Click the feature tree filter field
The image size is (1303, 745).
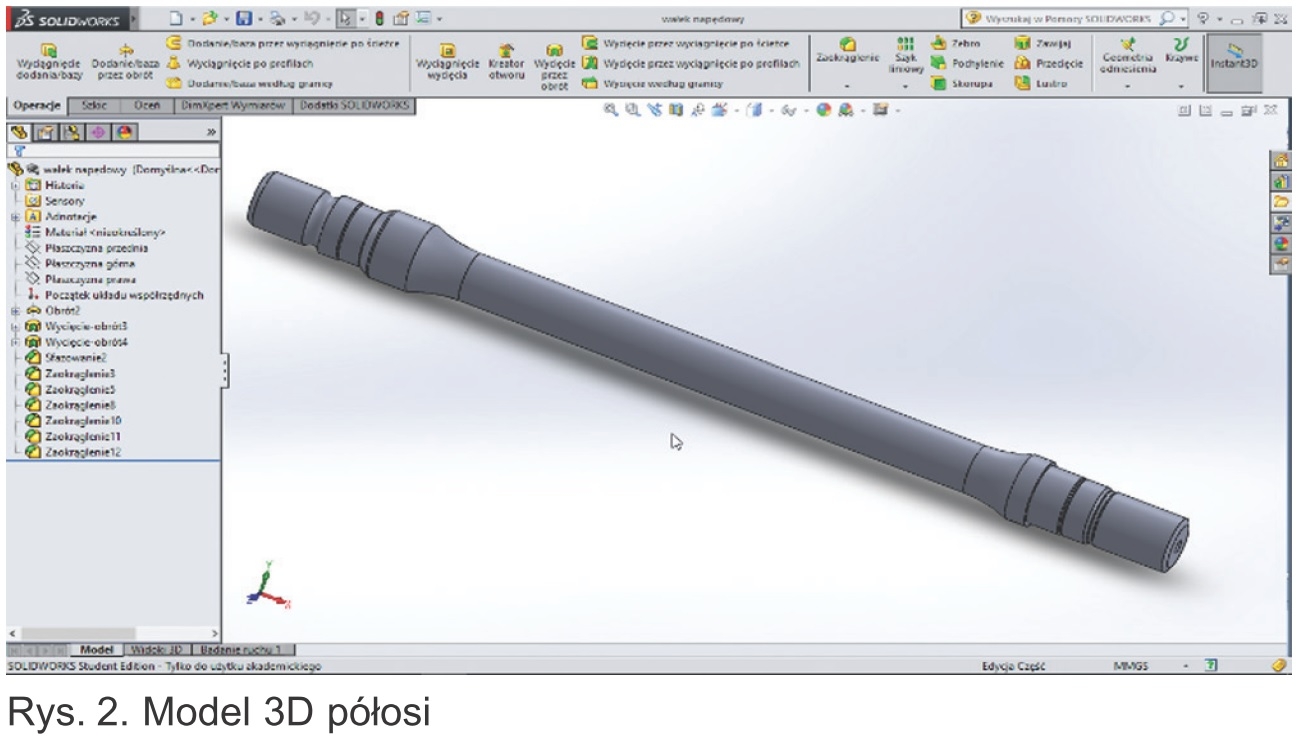coord(113,151)
